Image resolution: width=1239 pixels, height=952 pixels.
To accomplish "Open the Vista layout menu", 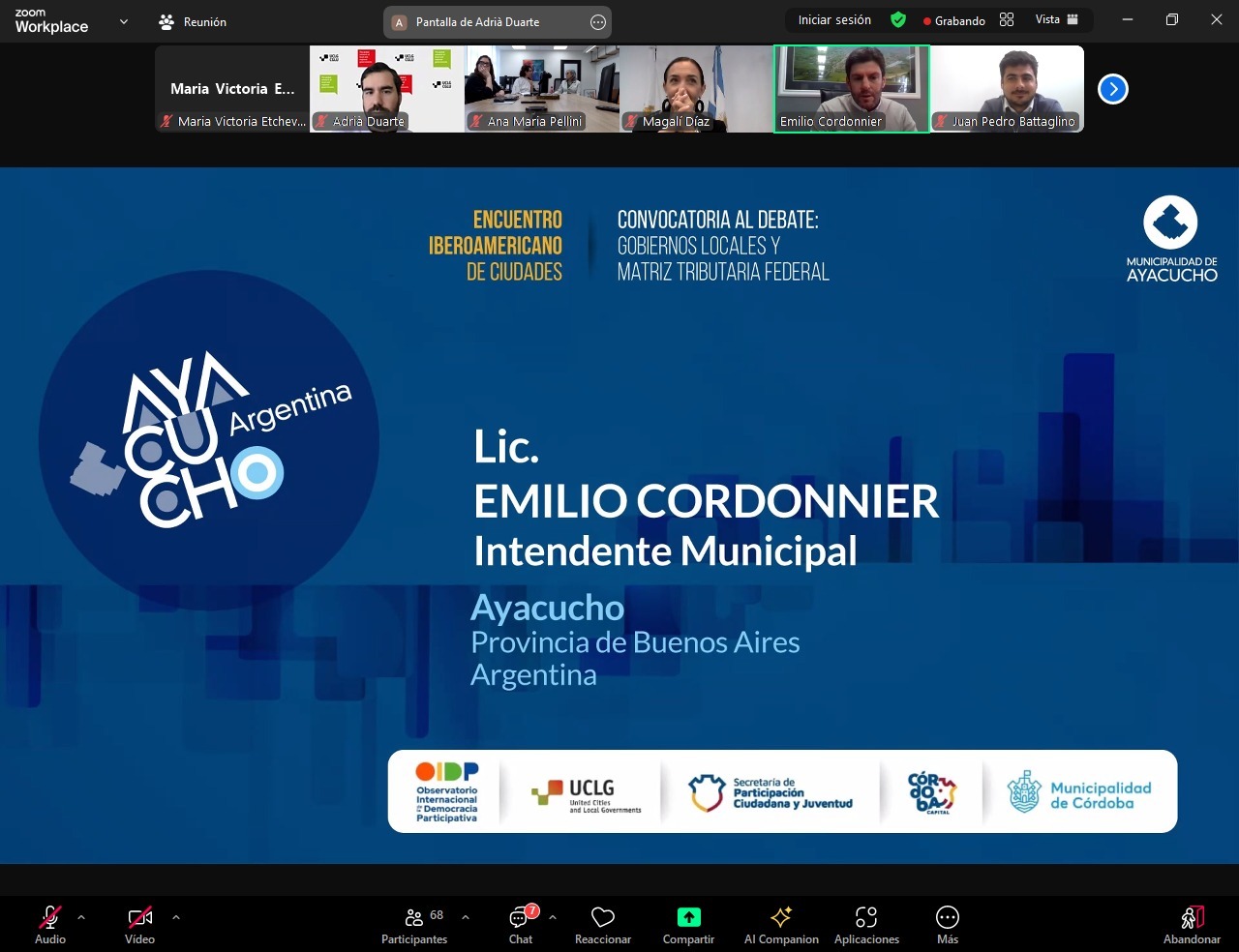I will pos(1056,20).
